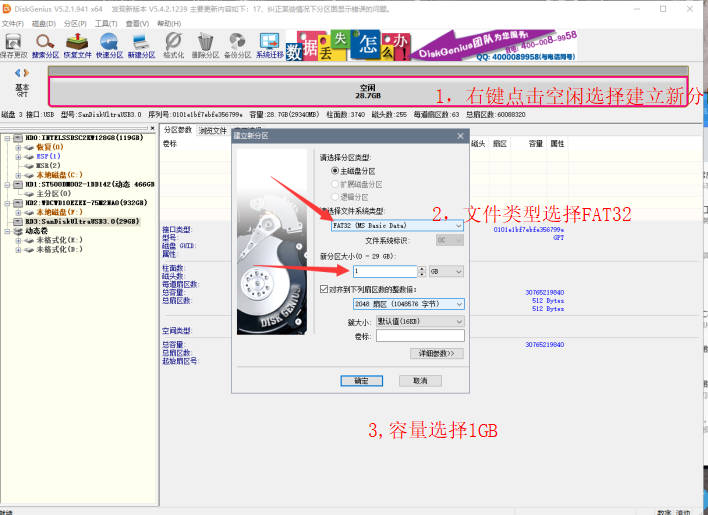Select the MSR(2) partition label
Screen dimensions: 708x515
pos(48,166)
